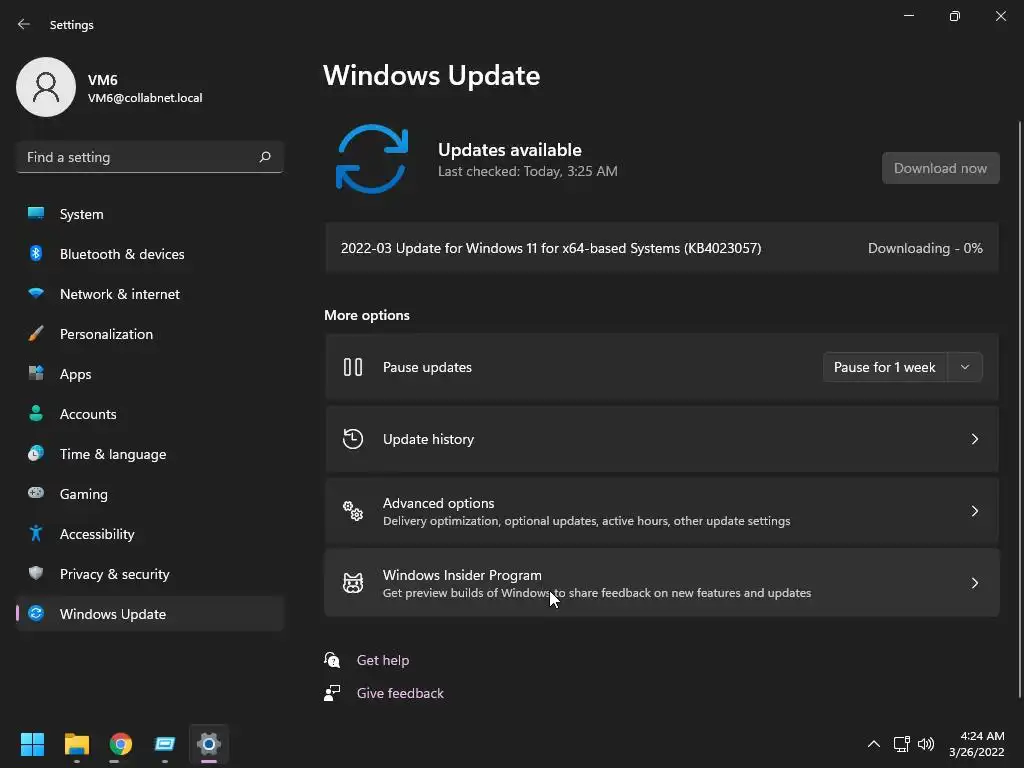Screen dimensions: 1024x768
Task: Click the Accessibility figure icon in sidebar
Action: tap(36, 534)
